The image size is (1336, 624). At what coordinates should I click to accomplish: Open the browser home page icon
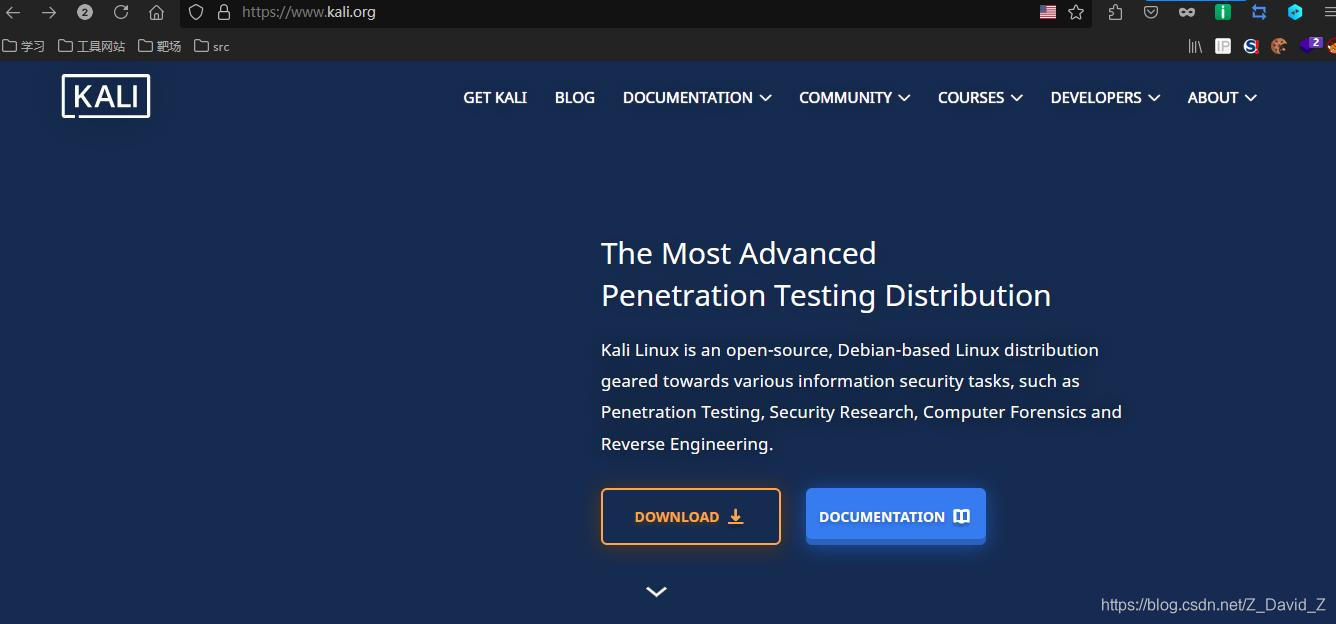point(156,12)
